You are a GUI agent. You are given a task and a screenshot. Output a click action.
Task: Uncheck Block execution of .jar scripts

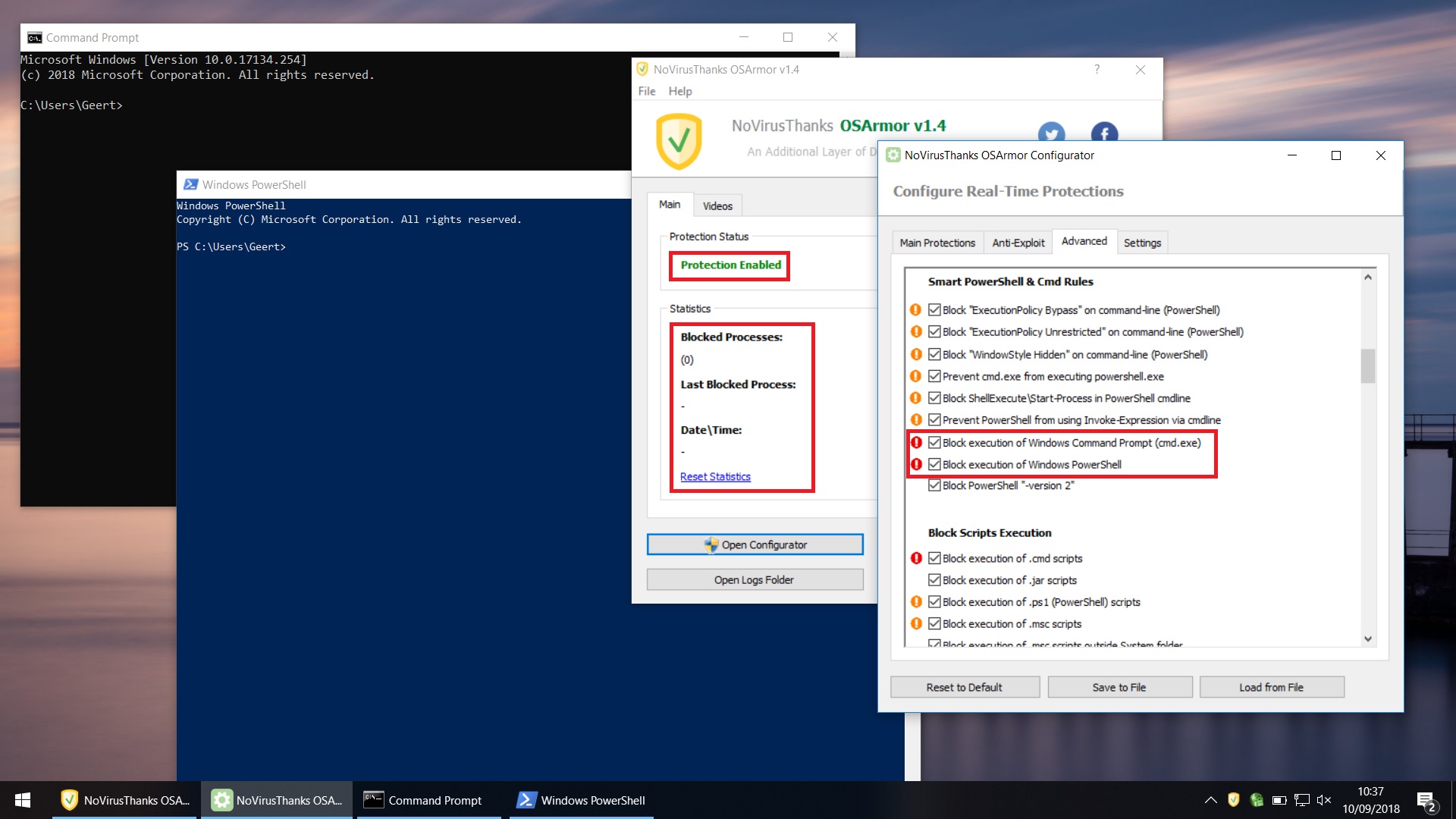(x=934, y=580)
